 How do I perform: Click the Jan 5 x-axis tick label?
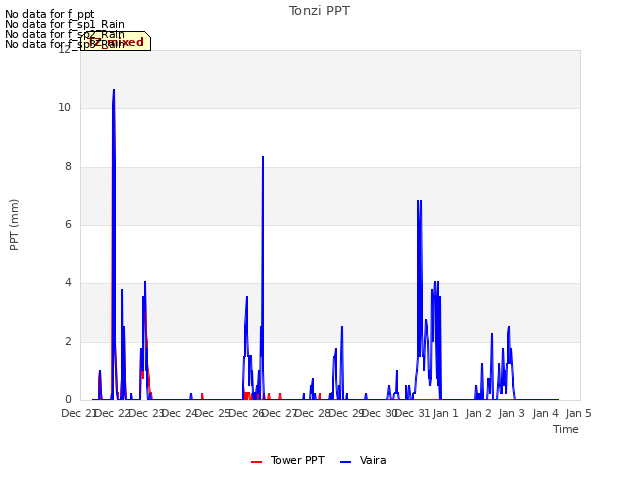point(578,413)
